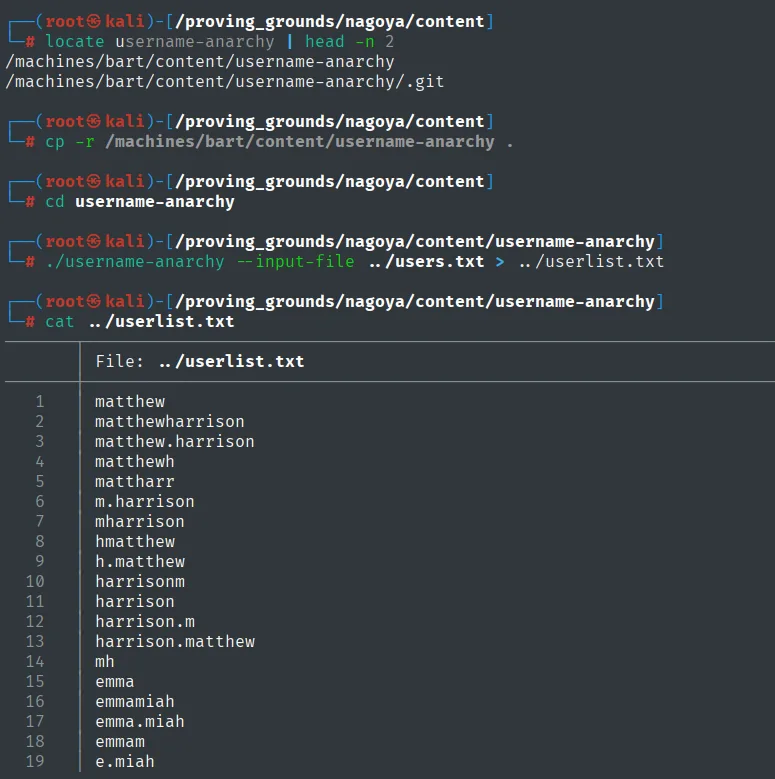Select line 7 'mharrison'

click(140, 521)
